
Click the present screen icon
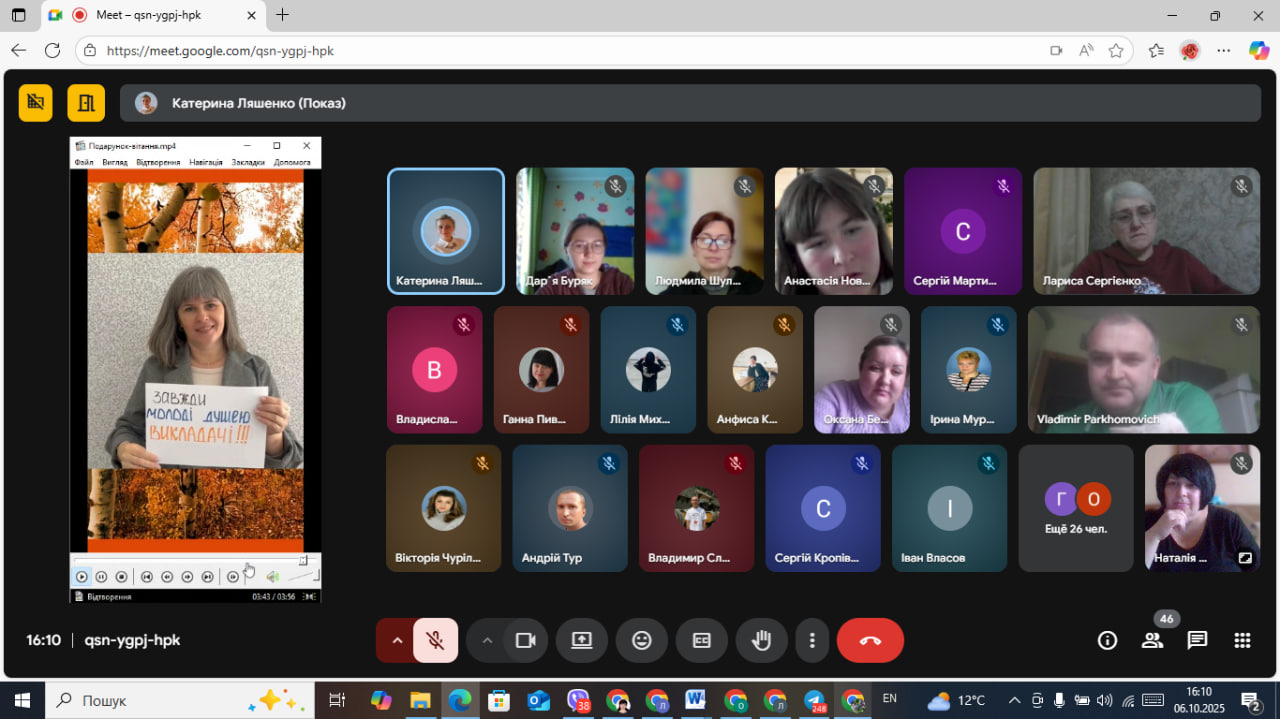click(581, 641)
